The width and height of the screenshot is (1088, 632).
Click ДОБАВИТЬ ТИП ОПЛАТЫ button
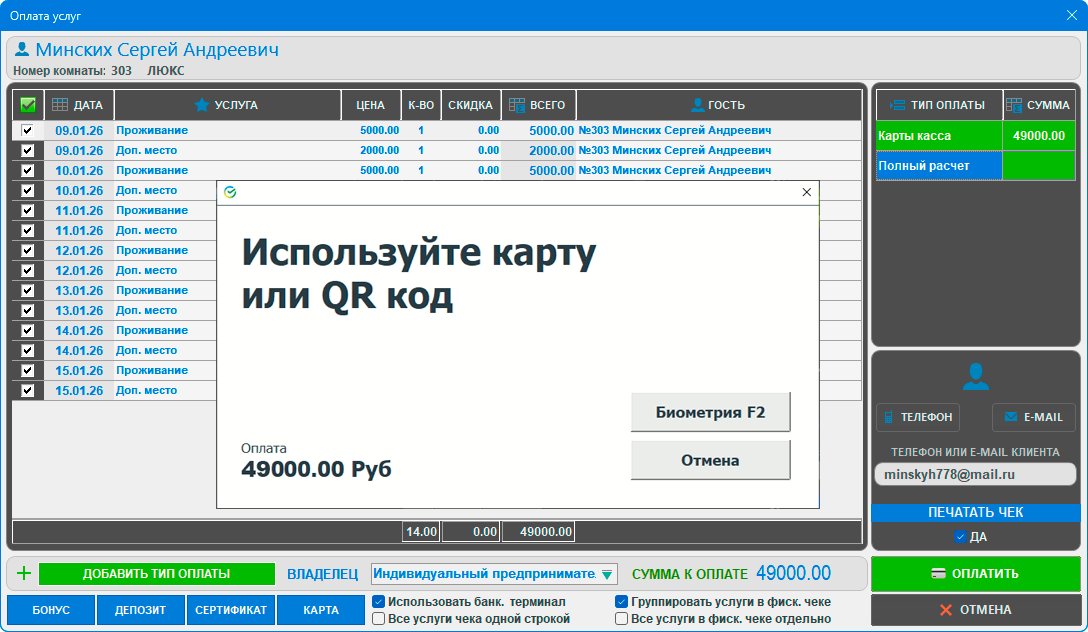[x=157, y=574]
